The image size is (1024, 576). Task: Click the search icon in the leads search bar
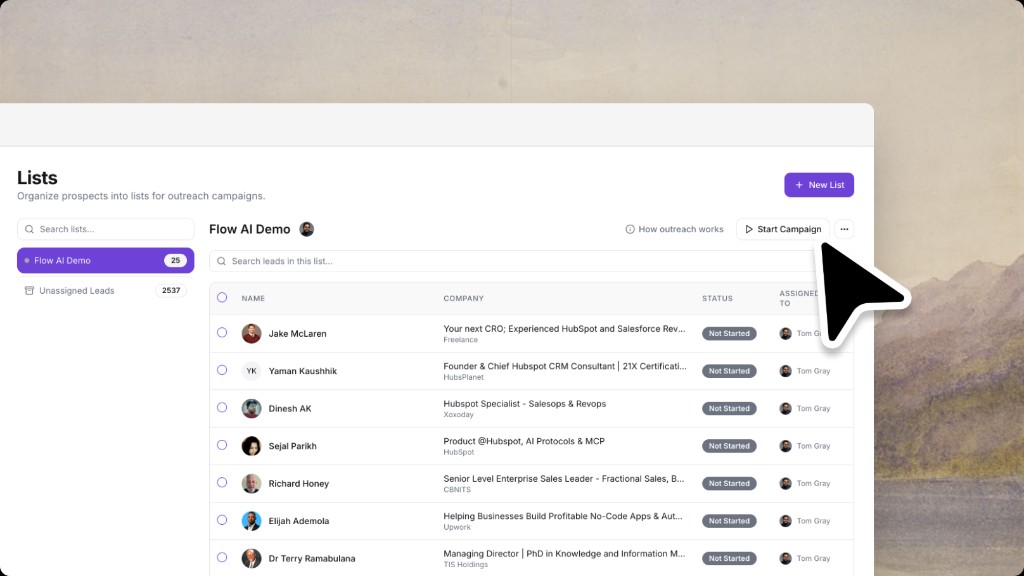click(221, 261)
